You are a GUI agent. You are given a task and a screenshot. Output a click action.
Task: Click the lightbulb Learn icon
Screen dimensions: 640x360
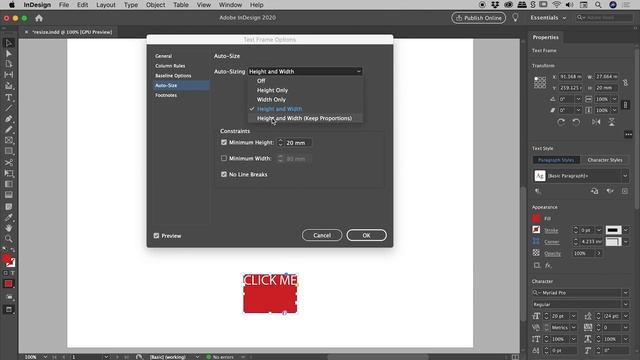coord(516,18)
